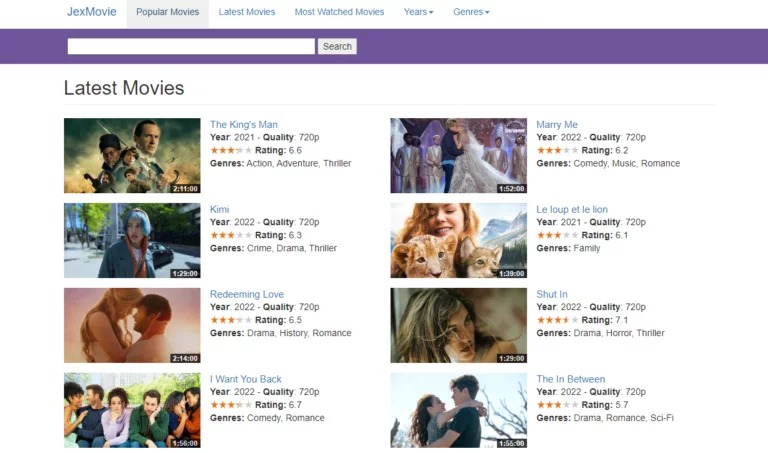Click star rating of The King's Man
This screenshot has width=768, height=453.
click(x=231, y=151)
